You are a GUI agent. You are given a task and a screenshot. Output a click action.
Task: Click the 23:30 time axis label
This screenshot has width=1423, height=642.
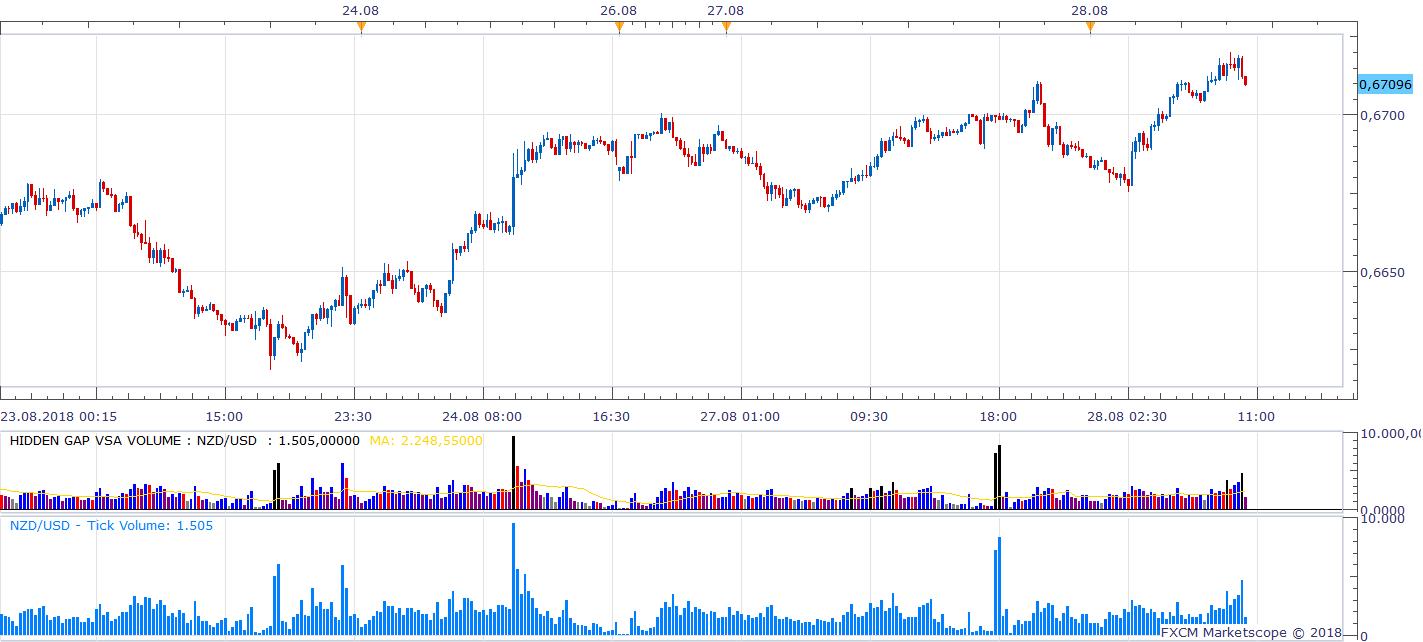point(353,416)
